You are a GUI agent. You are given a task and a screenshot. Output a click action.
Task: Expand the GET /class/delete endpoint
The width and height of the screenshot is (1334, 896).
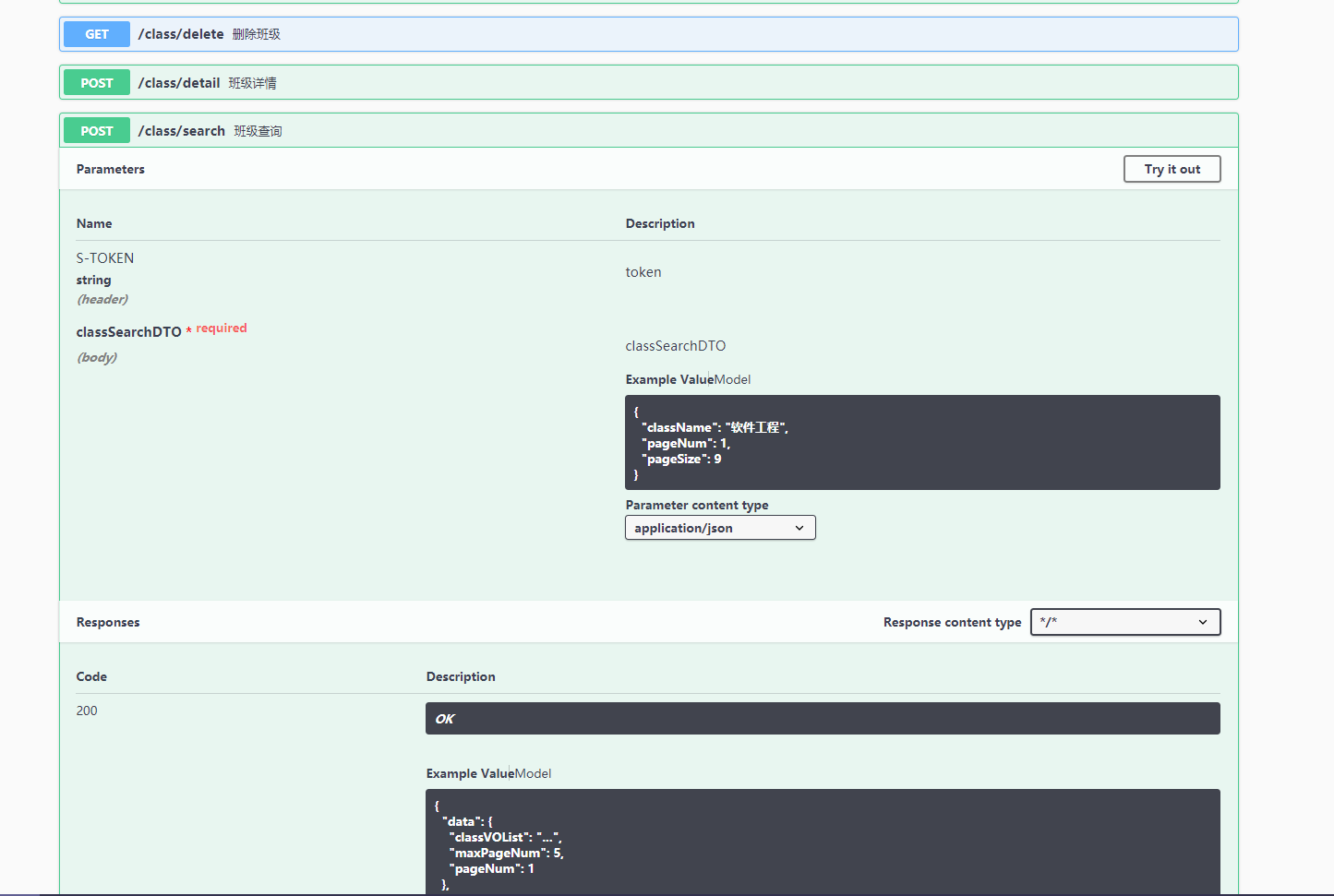pyautogui.click(x=646, y=34)
